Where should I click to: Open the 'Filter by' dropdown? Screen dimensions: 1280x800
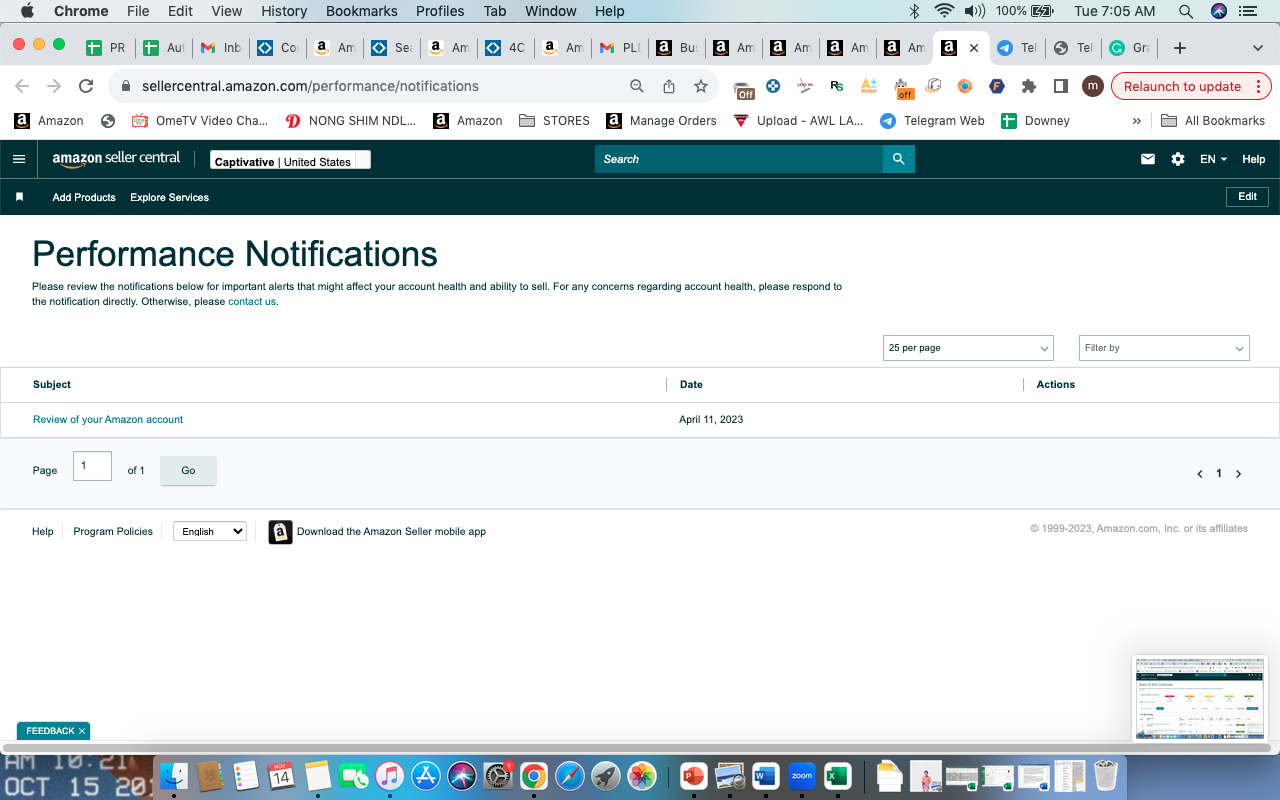pos(1164,348)
